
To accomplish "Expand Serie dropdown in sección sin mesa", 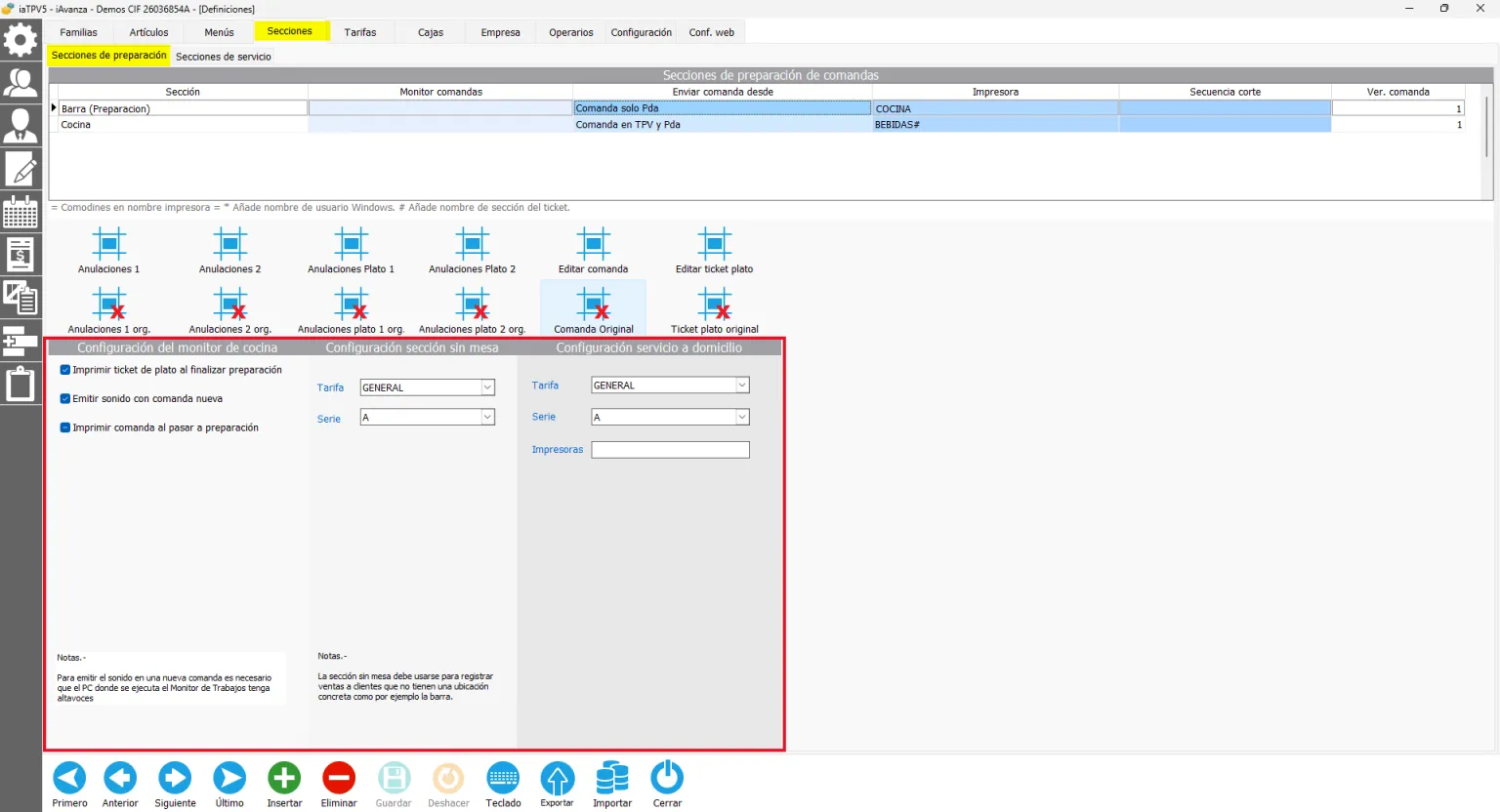I will tap(487, 417).
